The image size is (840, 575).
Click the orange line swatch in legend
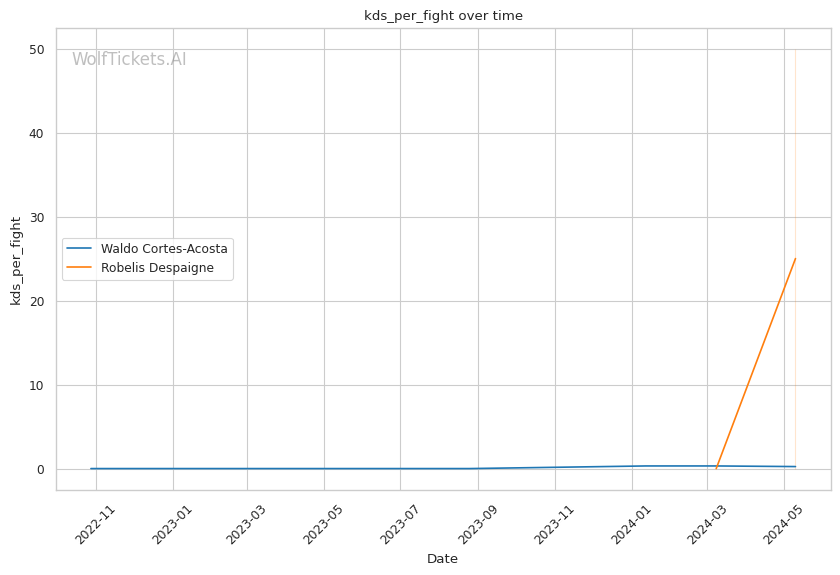coord(80,268)
